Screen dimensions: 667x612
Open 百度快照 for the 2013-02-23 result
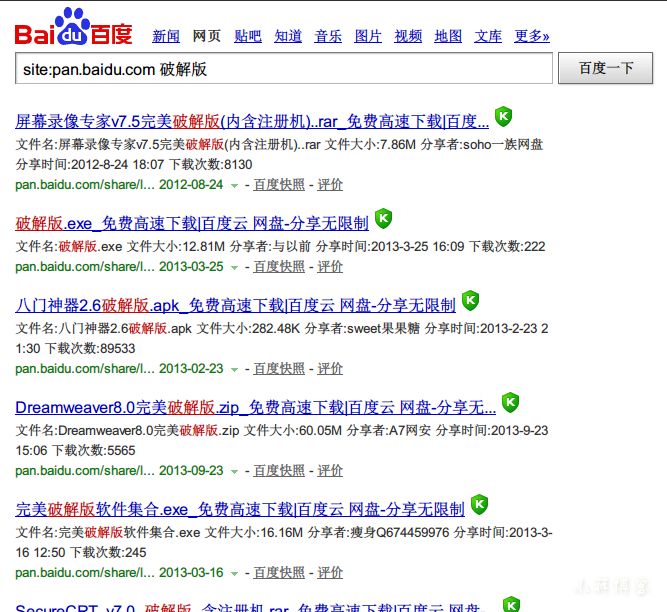coord(279,369)
